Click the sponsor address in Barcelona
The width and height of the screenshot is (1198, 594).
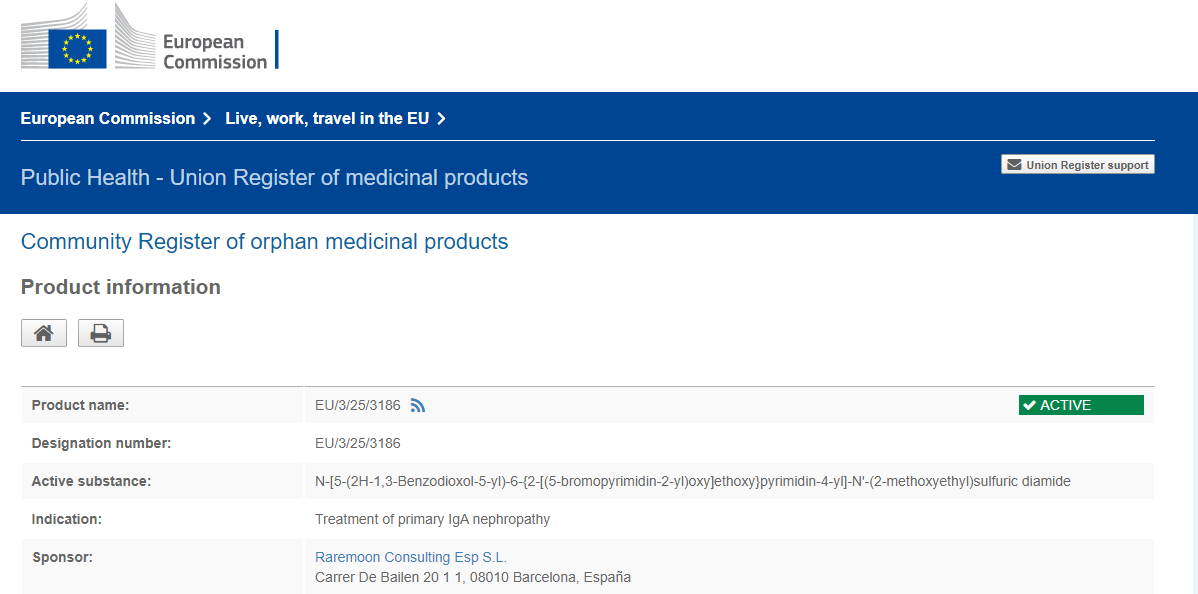[x=472, y=577]
